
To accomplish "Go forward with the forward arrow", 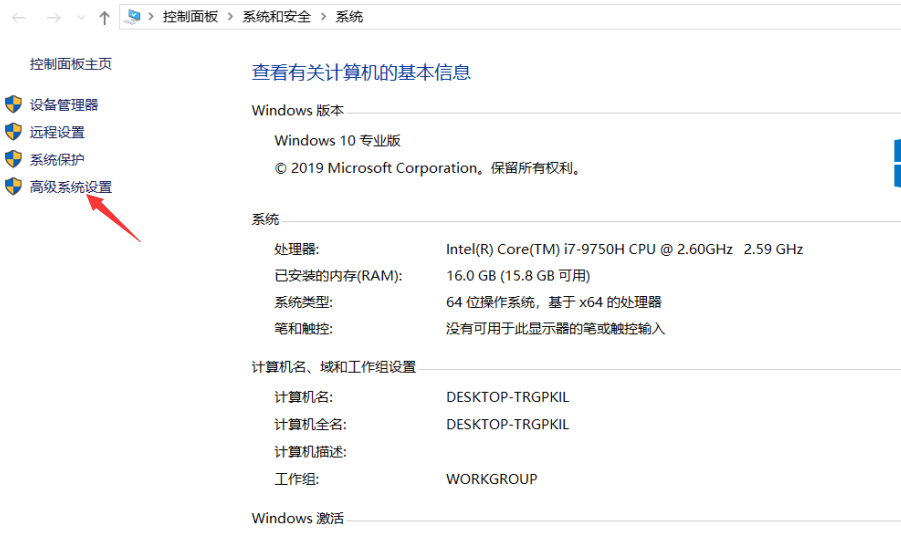I will pos(53,18).
